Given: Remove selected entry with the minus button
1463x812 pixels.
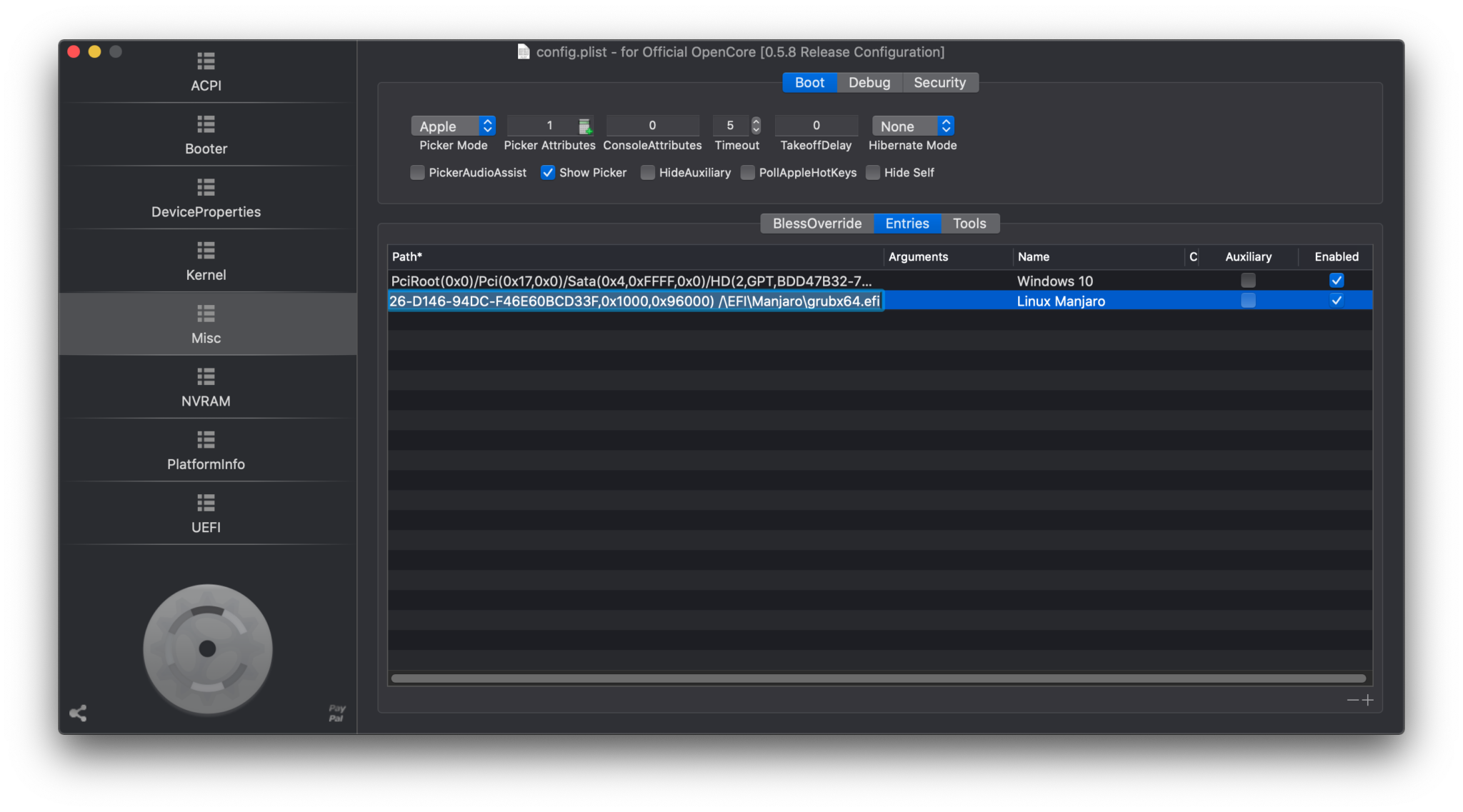Looking at the screenshot, I should tap(1354, 700).
